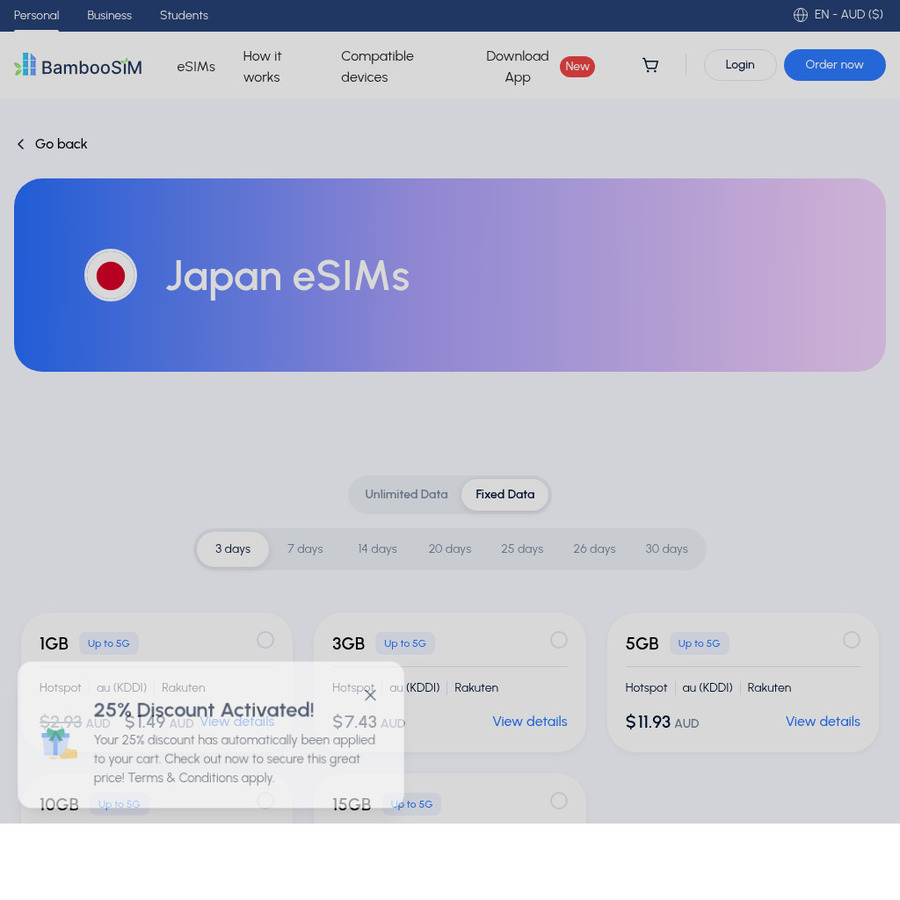
Task: View details of the 5GB plan
Action: 823,721
